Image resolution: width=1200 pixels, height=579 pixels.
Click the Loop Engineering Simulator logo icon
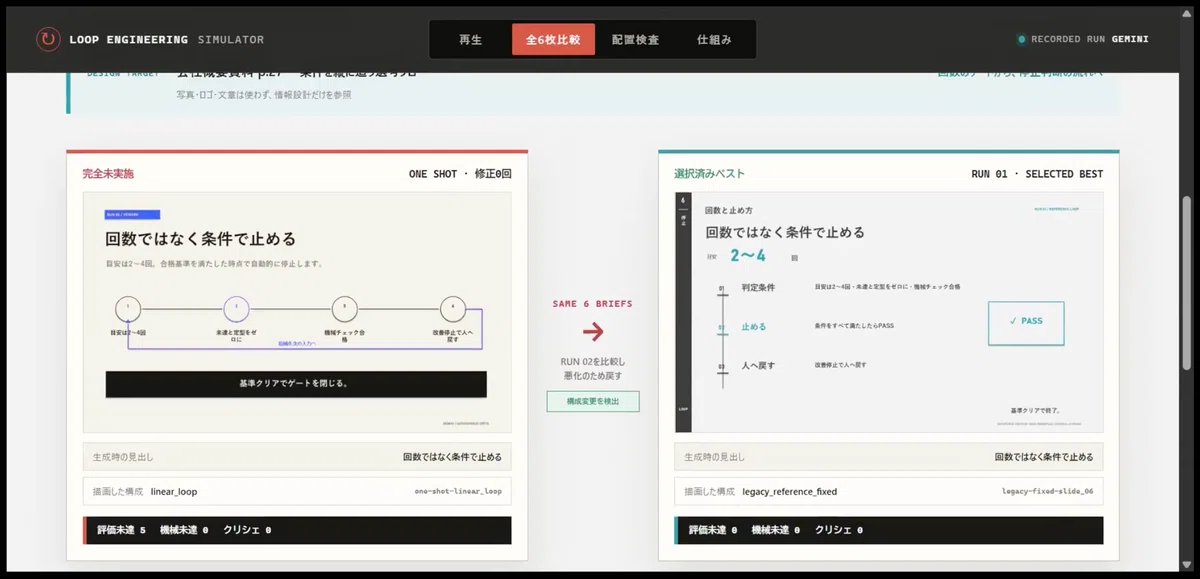coord(48,39)
